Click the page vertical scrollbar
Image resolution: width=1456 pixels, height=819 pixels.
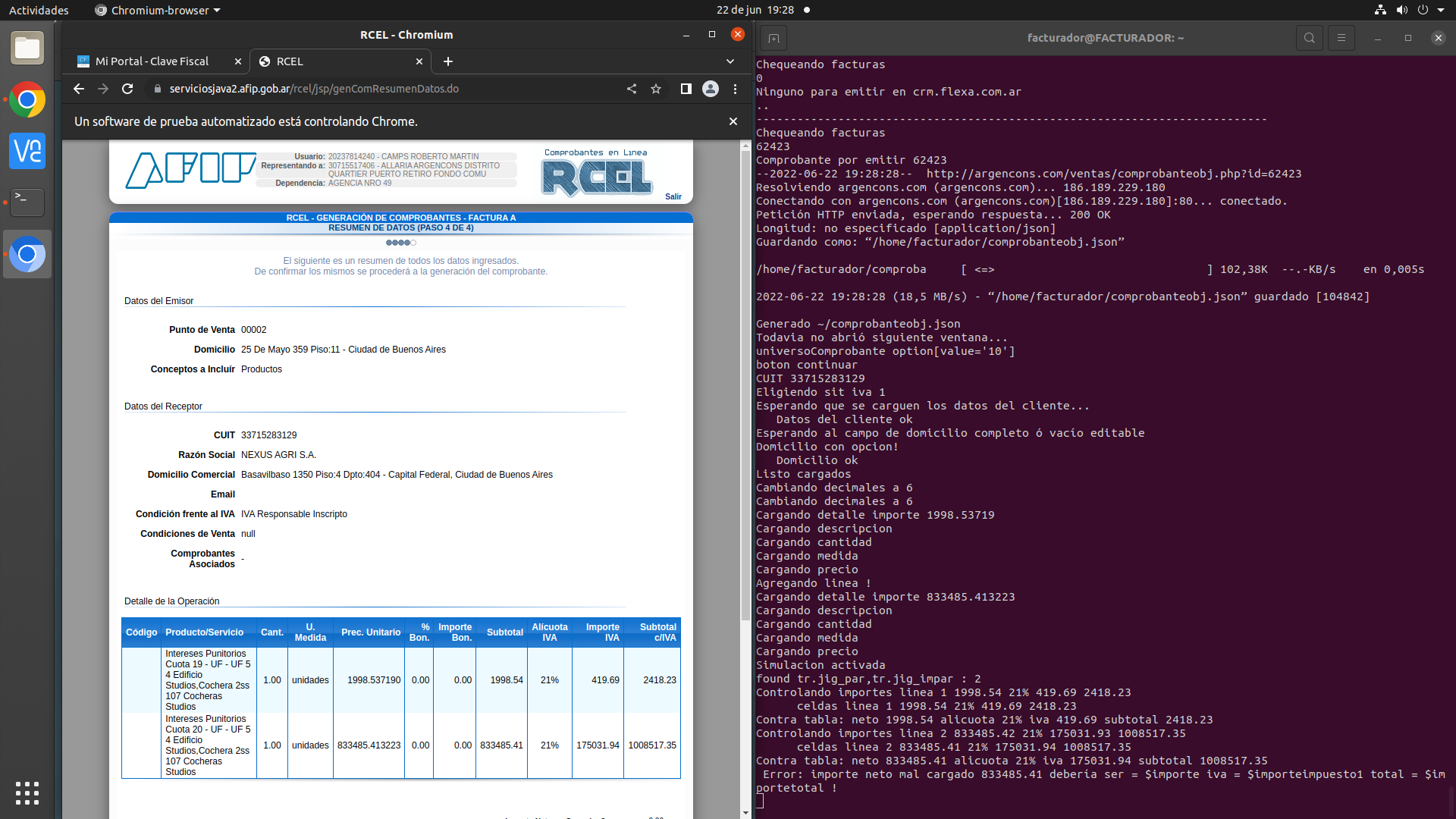[x=746, y=384]
